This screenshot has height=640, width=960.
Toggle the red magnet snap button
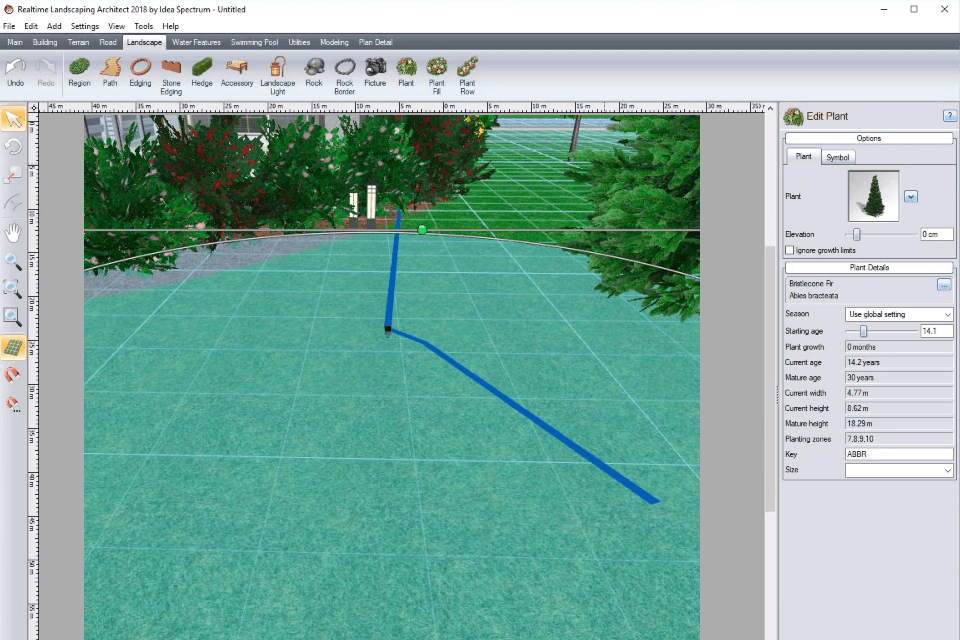[x=13, y=375]
